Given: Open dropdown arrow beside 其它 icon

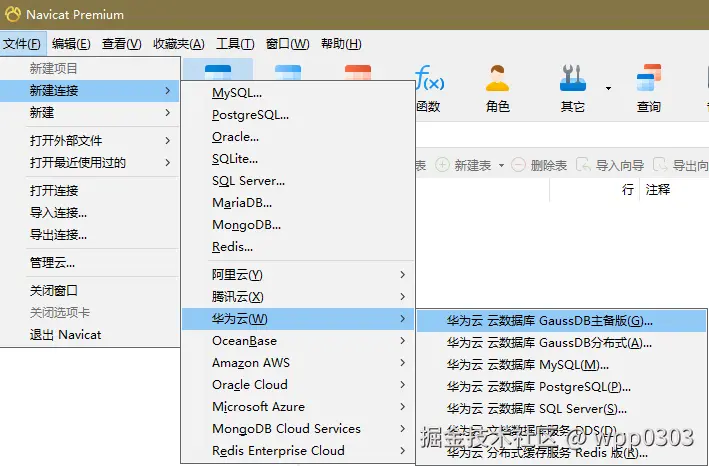Looking at the screenshot, I should [x=609, y=88].
